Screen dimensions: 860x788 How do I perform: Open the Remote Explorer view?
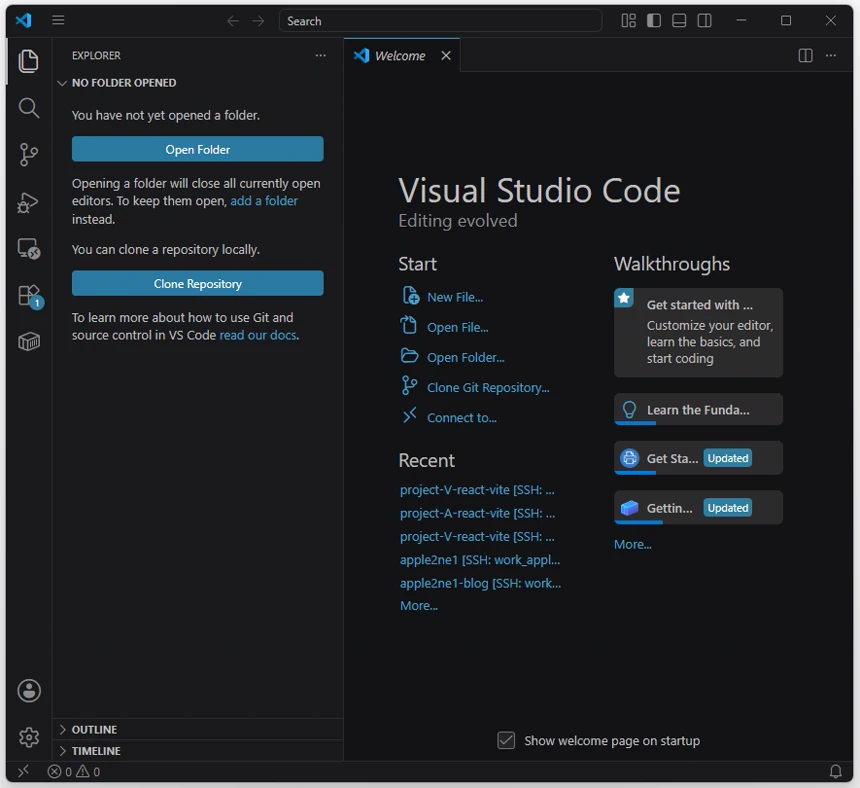pyautogui.click(x=29, y=249)
